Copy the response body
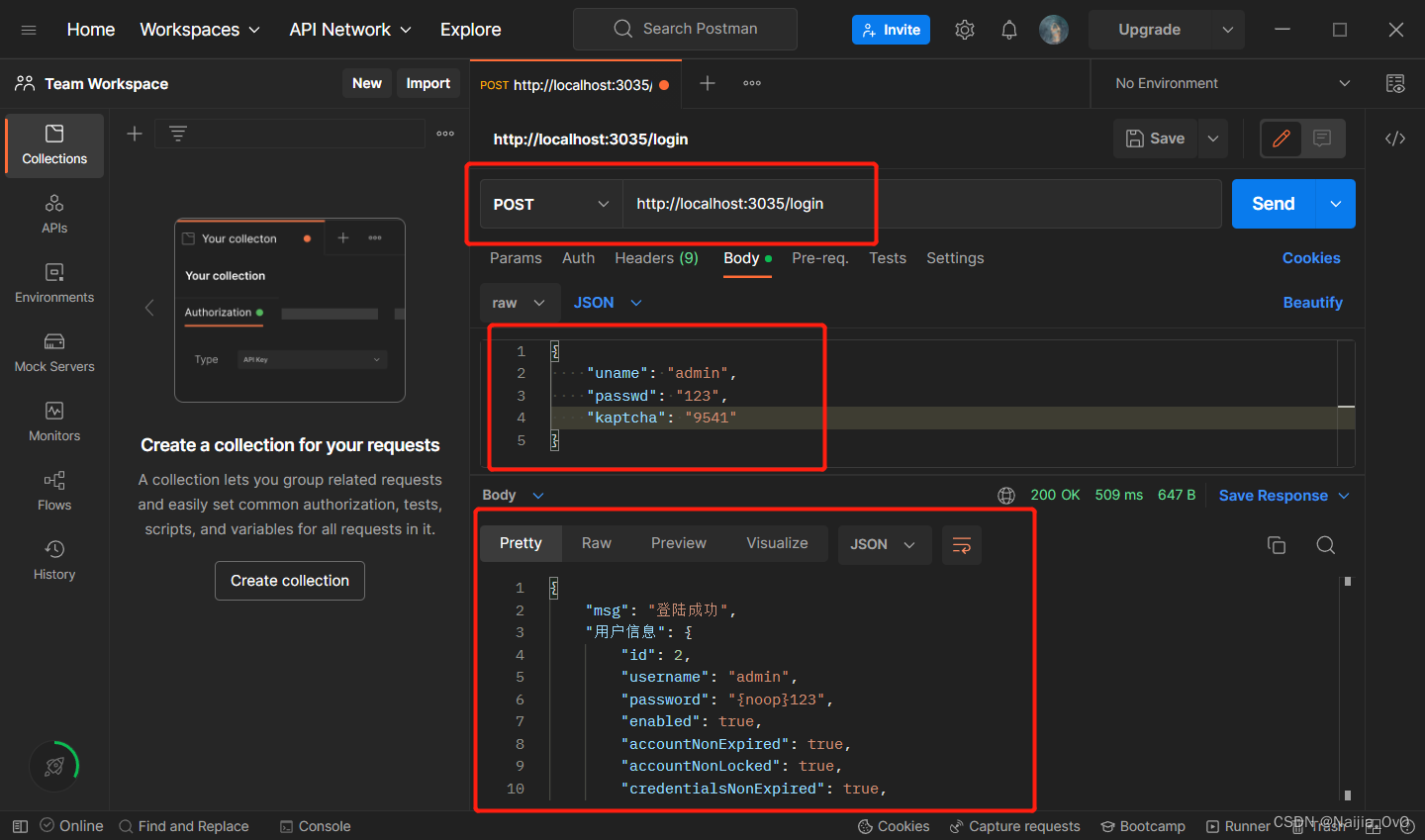 (x=1277, y=545)
